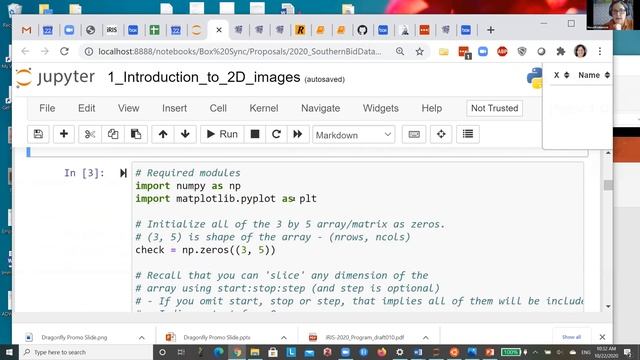Save and checkpoint the notebook
This screenshot has width=640, height=360.
click(38, 134)
